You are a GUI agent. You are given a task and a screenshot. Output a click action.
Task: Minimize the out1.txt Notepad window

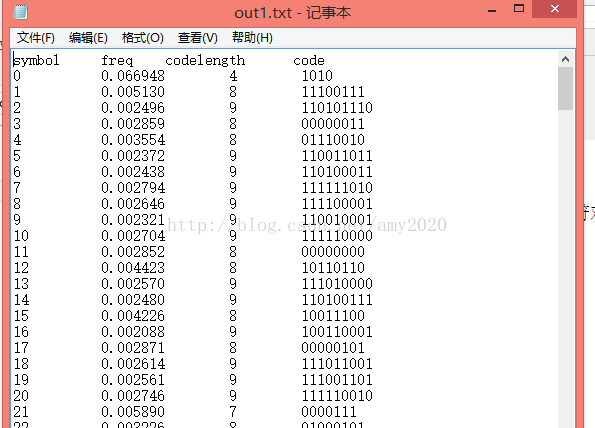pos(492,11)
